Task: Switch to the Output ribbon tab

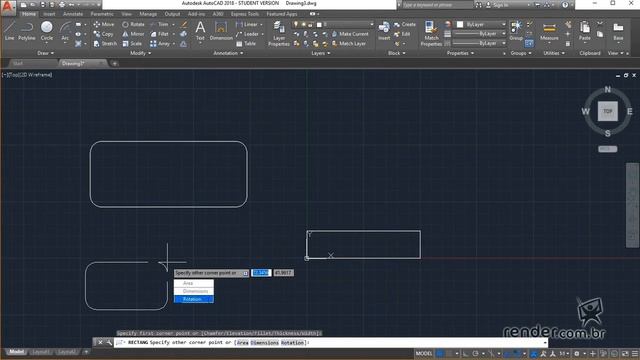Action: (172, 14)
